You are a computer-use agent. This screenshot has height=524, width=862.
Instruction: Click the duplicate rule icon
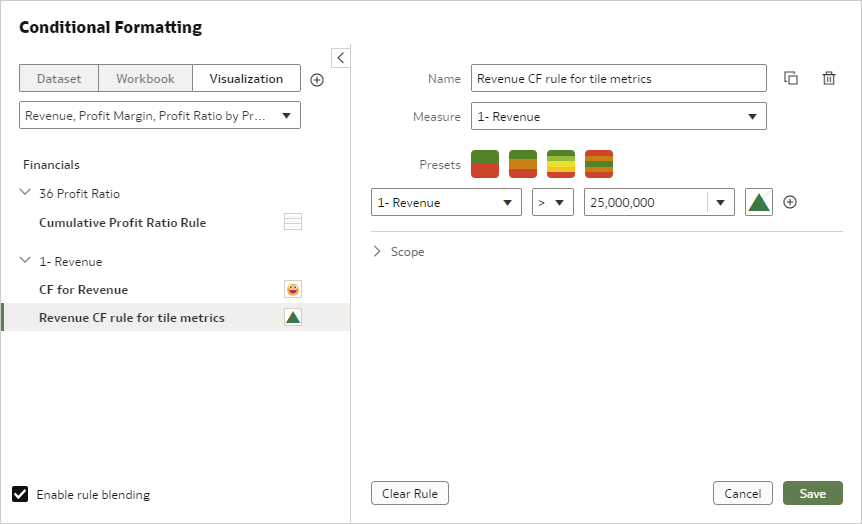791,78
